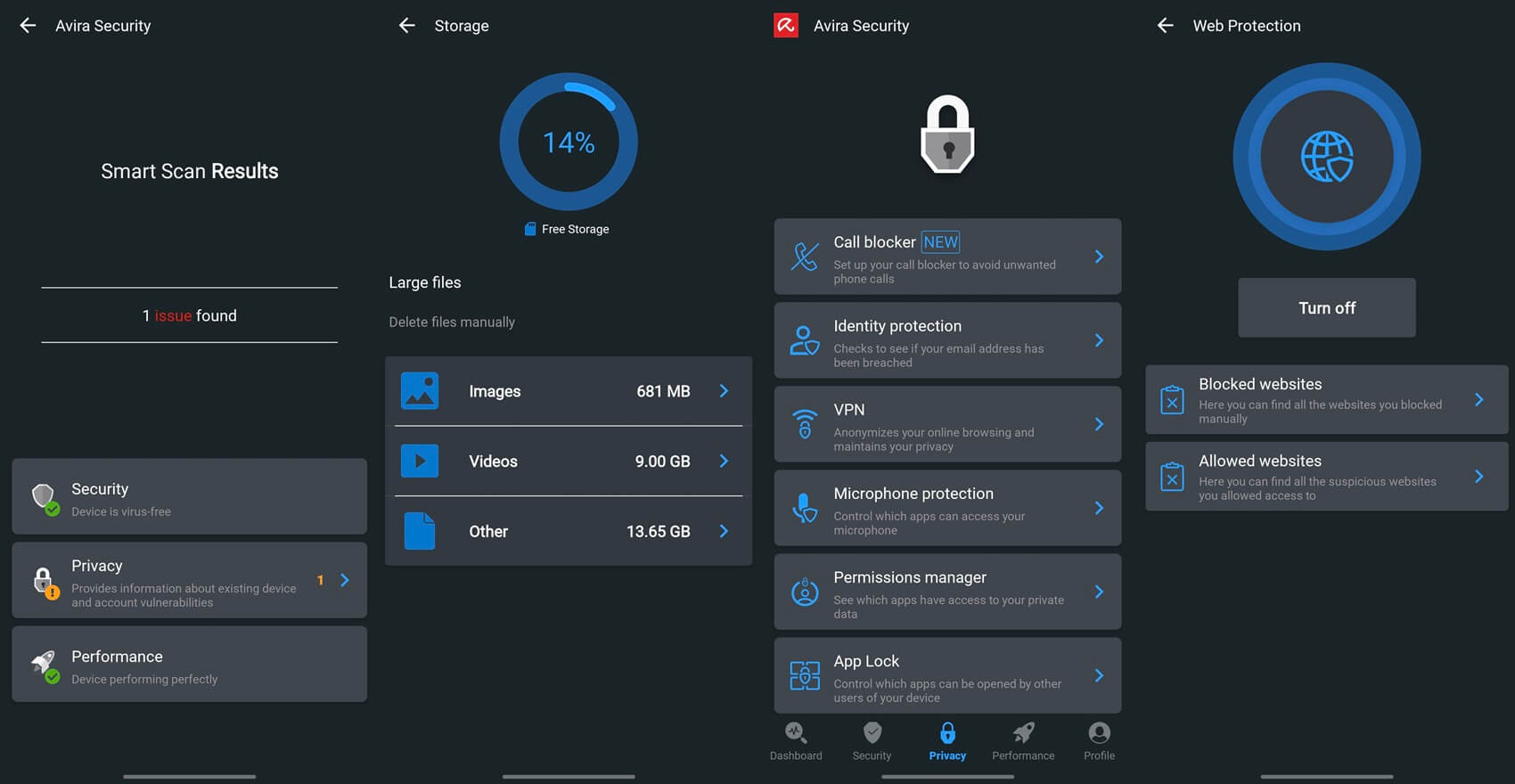The width and height of the screenshot is (1515, 784).
Task: Tap the back arrow on Storage screen
Action: click(x=407, y=26)
